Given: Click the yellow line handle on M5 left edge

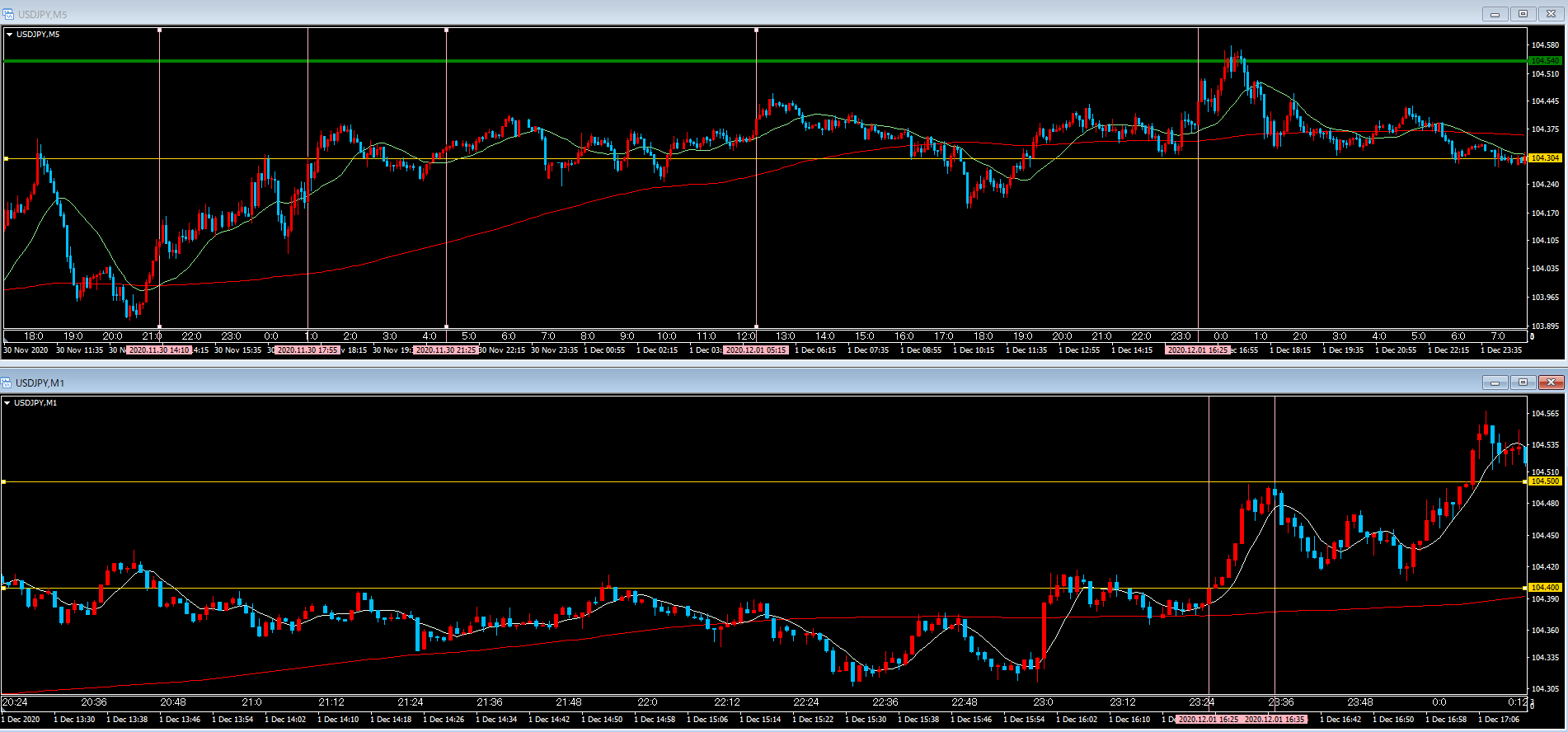Looking at the screenshot, I should 6,158.
